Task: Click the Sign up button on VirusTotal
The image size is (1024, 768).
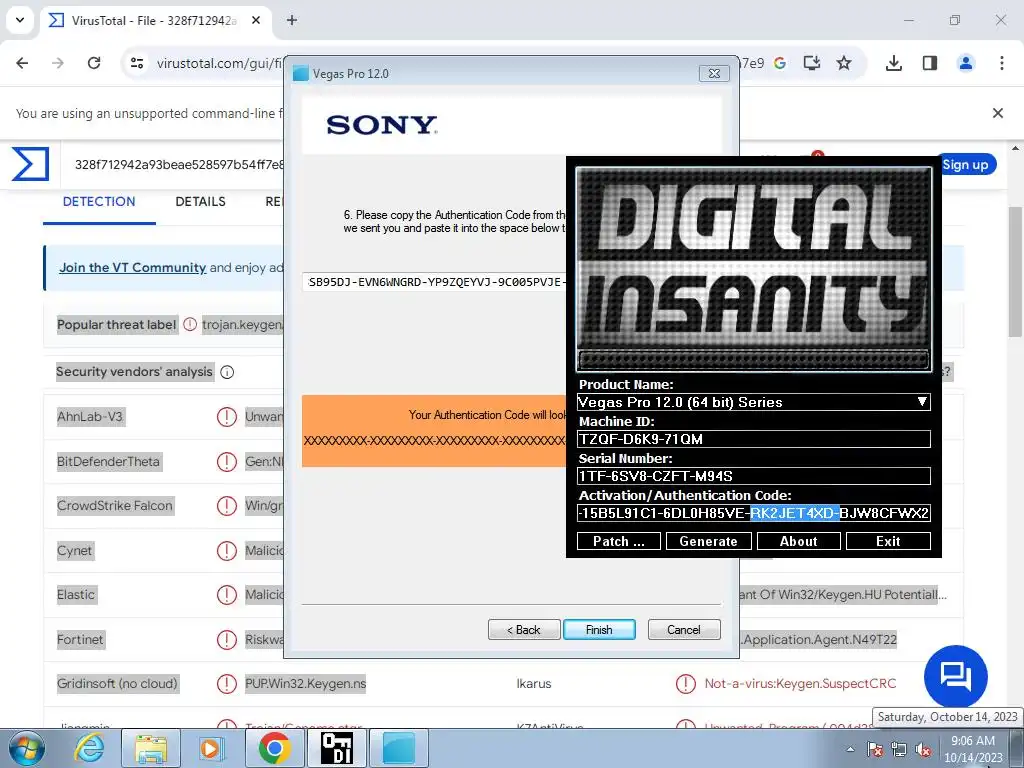Action: pos(966,165)
